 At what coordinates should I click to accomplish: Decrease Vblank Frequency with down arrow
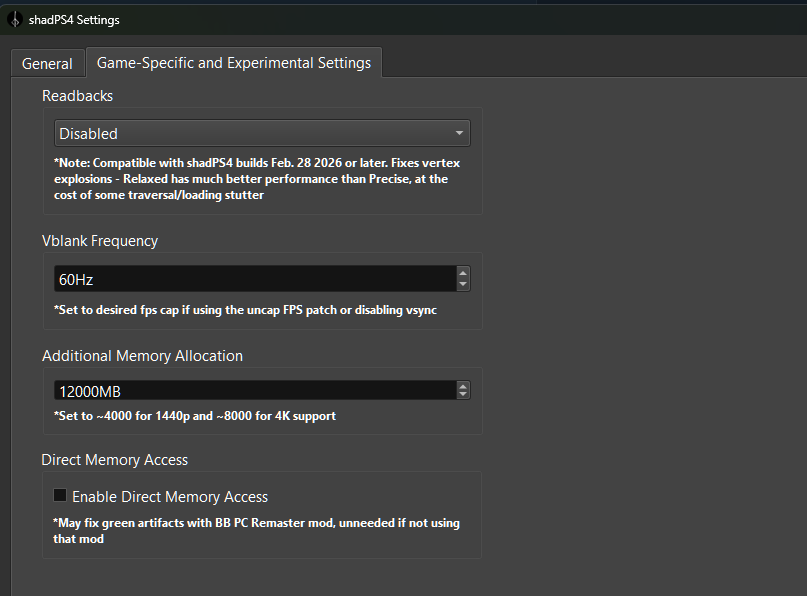463,285
